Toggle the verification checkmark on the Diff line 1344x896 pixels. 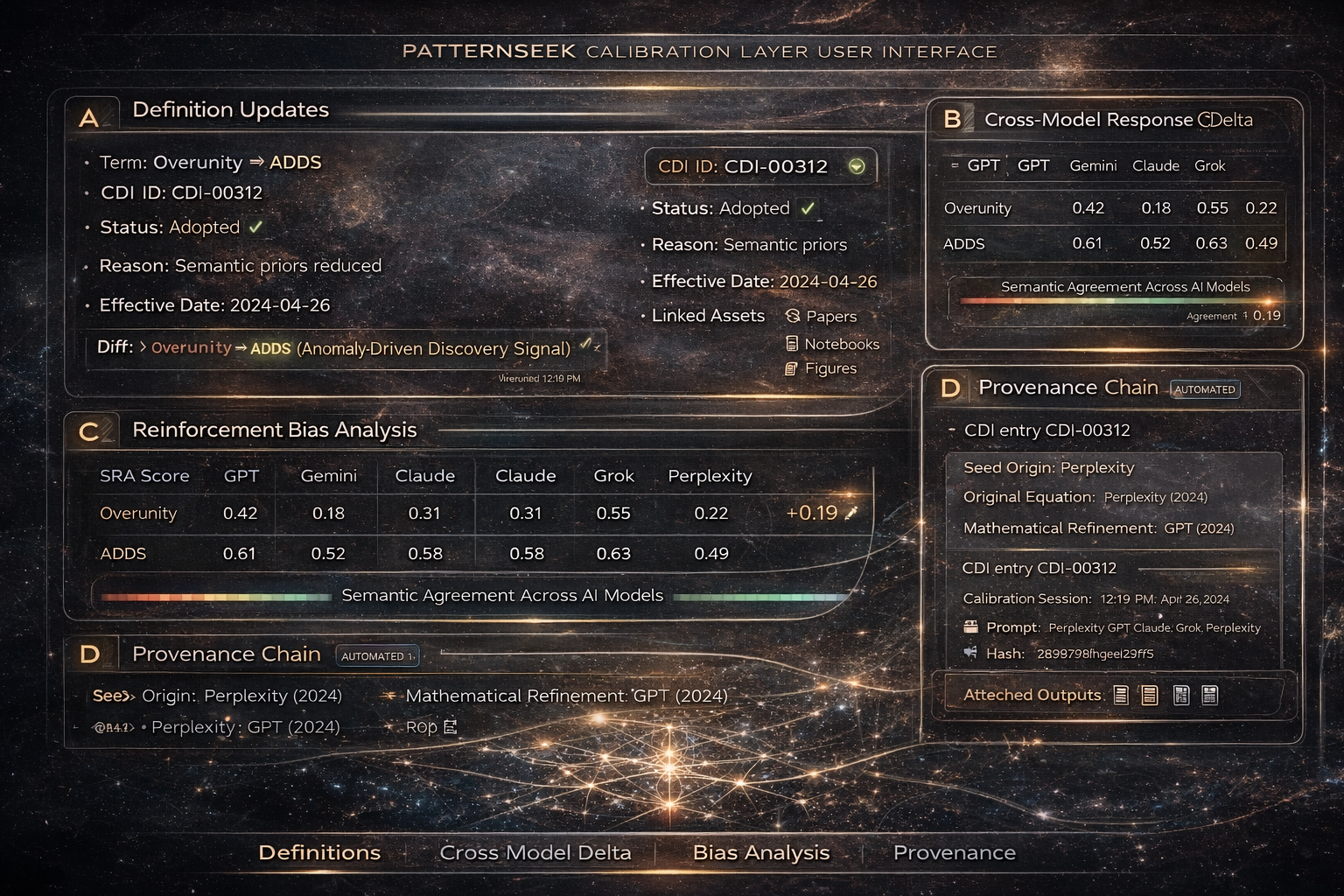586,346
